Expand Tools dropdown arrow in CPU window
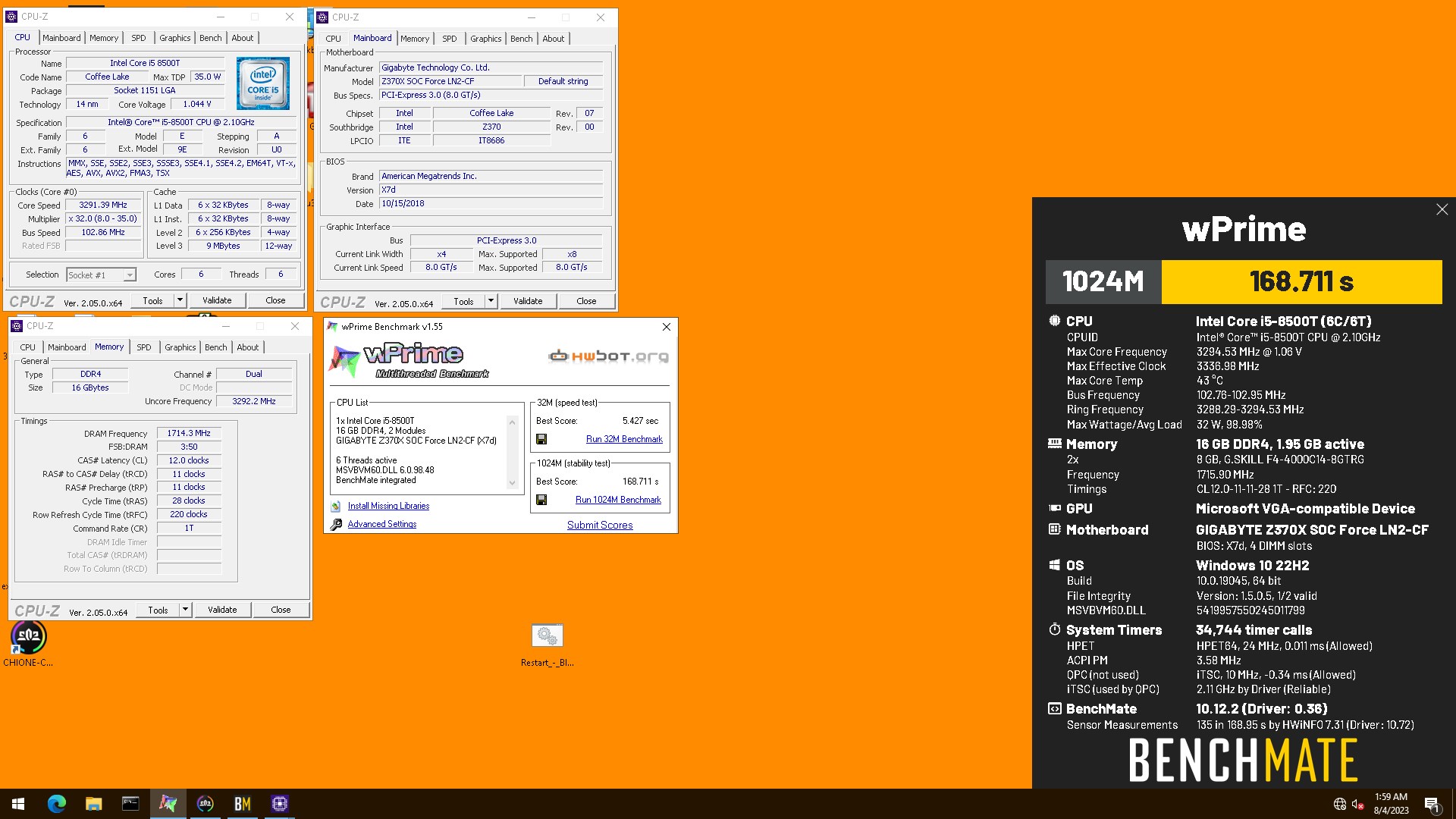 [x=180, y=300]
